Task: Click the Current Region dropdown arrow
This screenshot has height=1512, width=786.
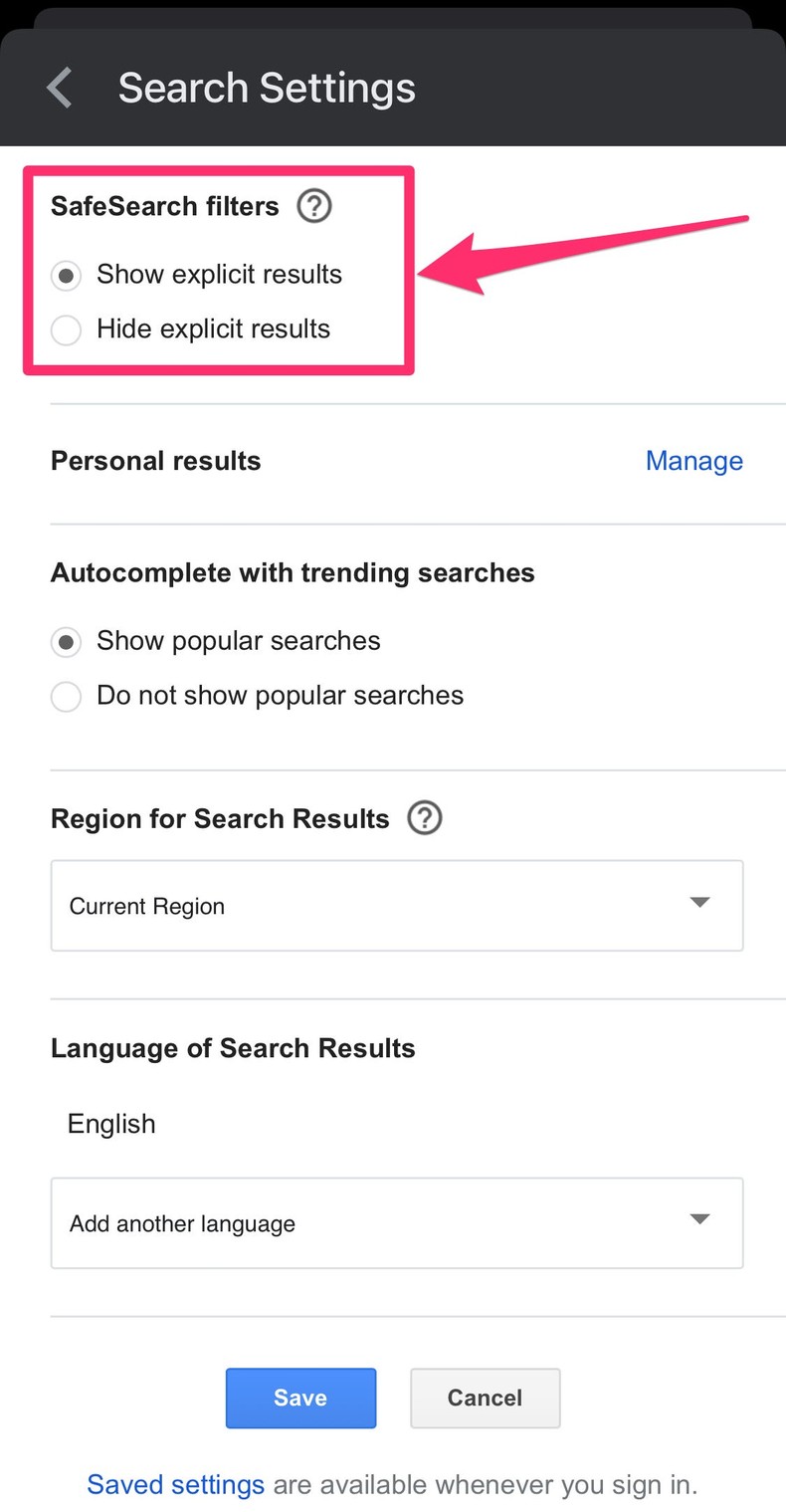Action: coord(699,903)
